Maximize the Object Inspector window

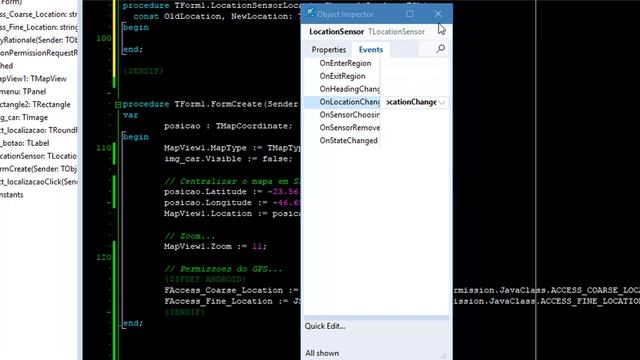[409, 14]
